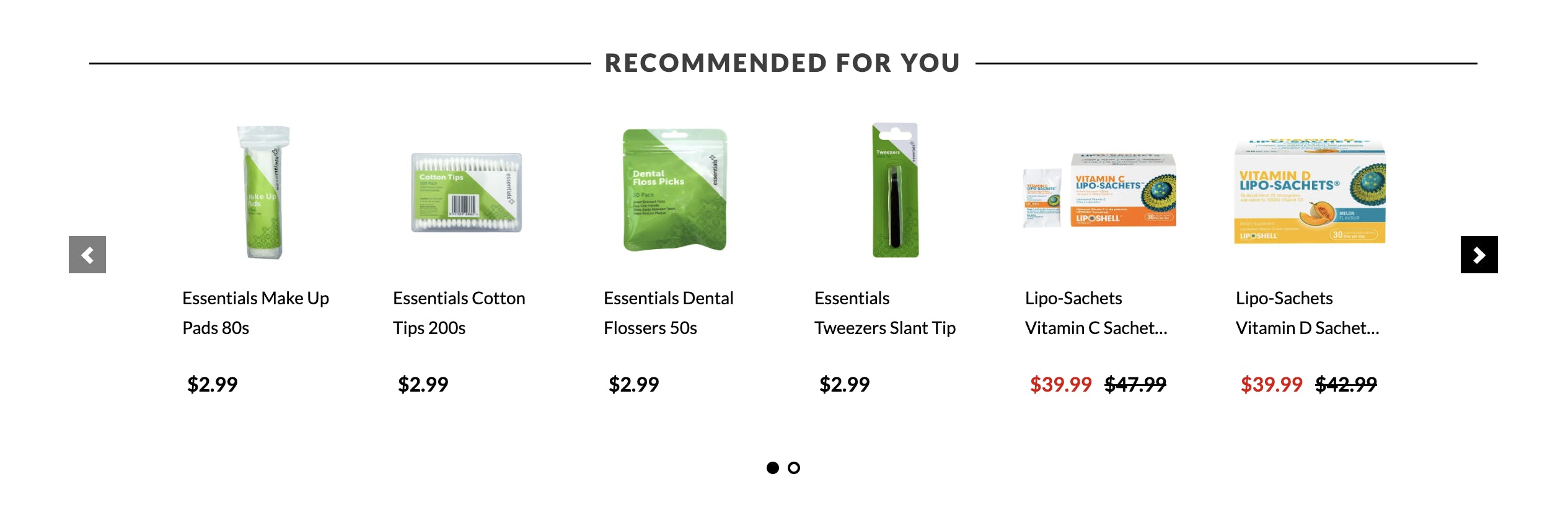Open Essentials Tweezers Slant Tip link
Screen dimensions: 1568x523
[x=884, y=313]
